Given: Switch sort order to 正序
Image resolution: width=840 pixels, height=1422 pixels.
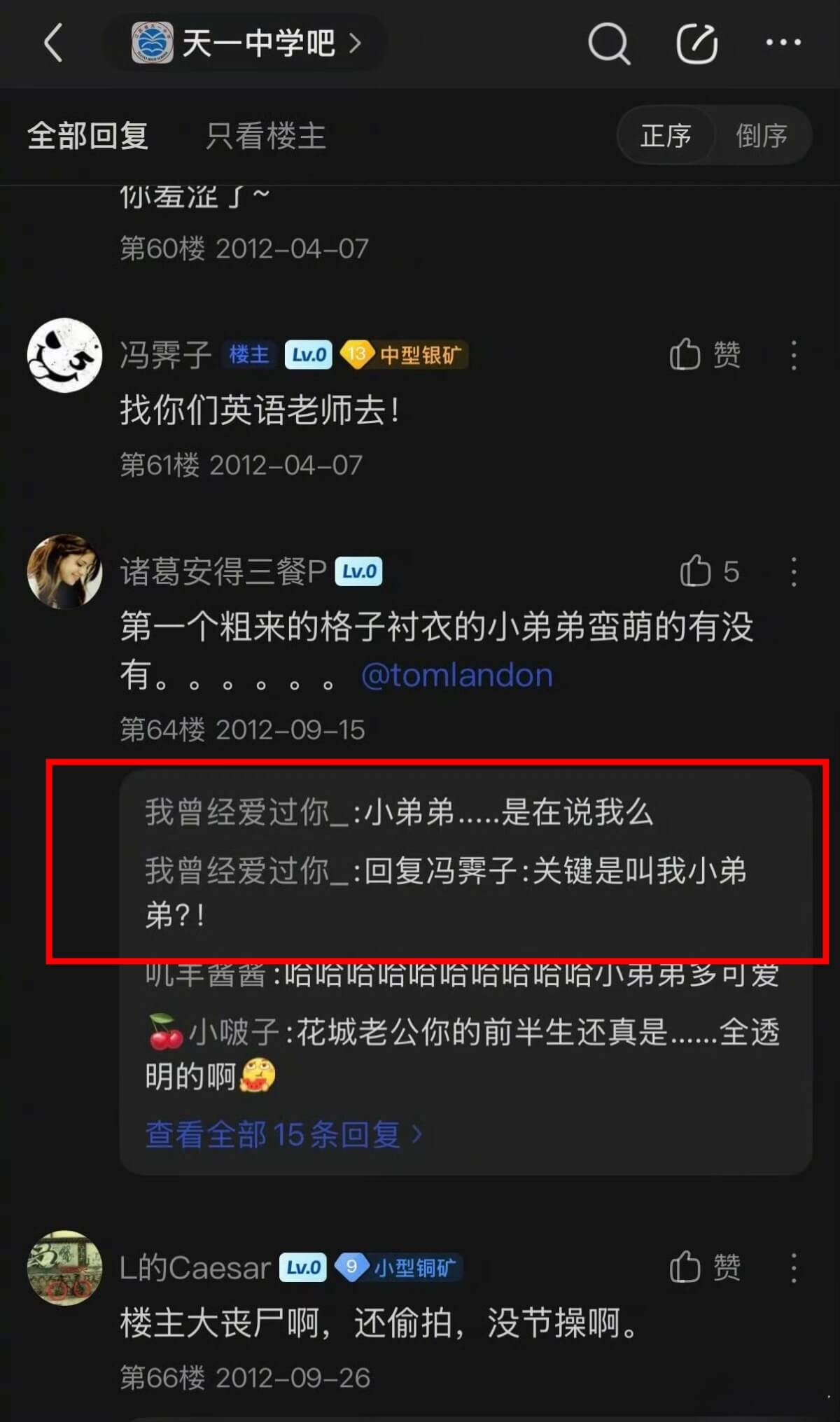Looking at the screenshot, I should (x=666, y=136).
